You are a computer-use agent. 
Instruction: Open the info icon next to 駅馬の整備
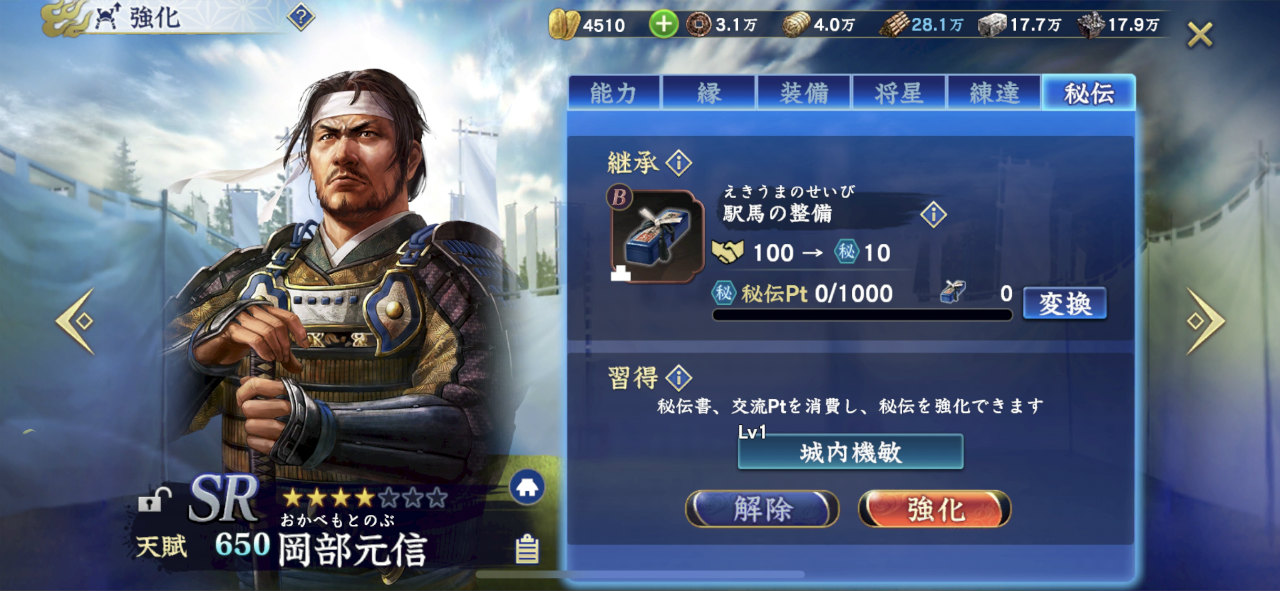[933, 214]
